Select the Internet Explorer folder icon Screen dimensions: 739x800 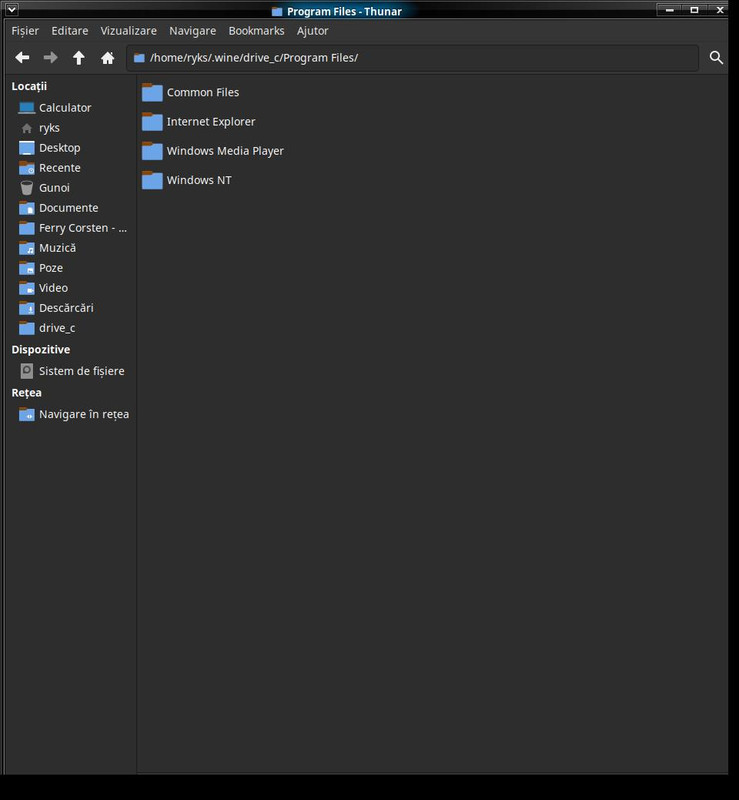tap(152, 121)
